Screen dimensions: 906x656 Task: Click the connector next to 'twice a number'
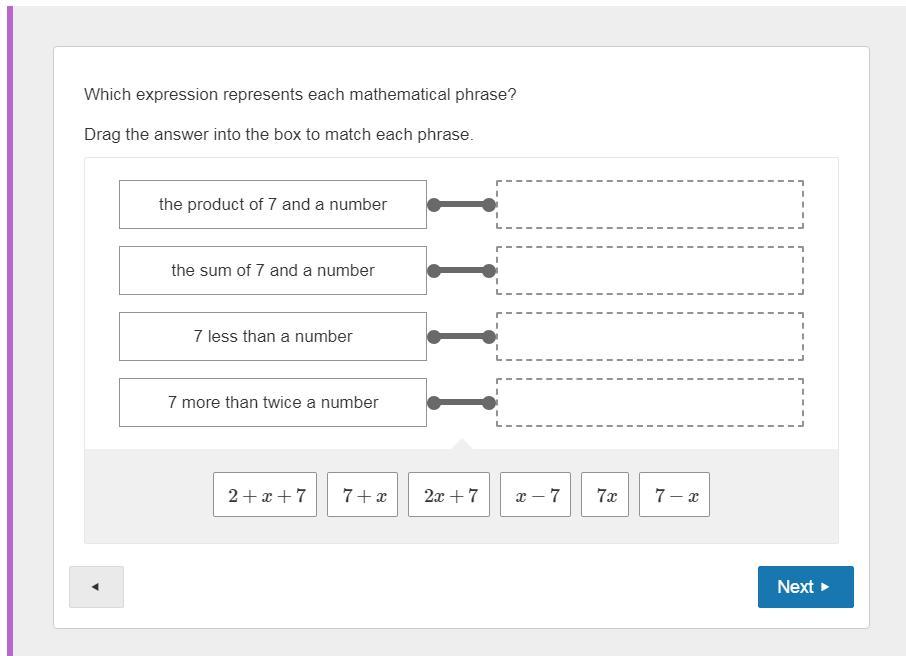[461, 403]
